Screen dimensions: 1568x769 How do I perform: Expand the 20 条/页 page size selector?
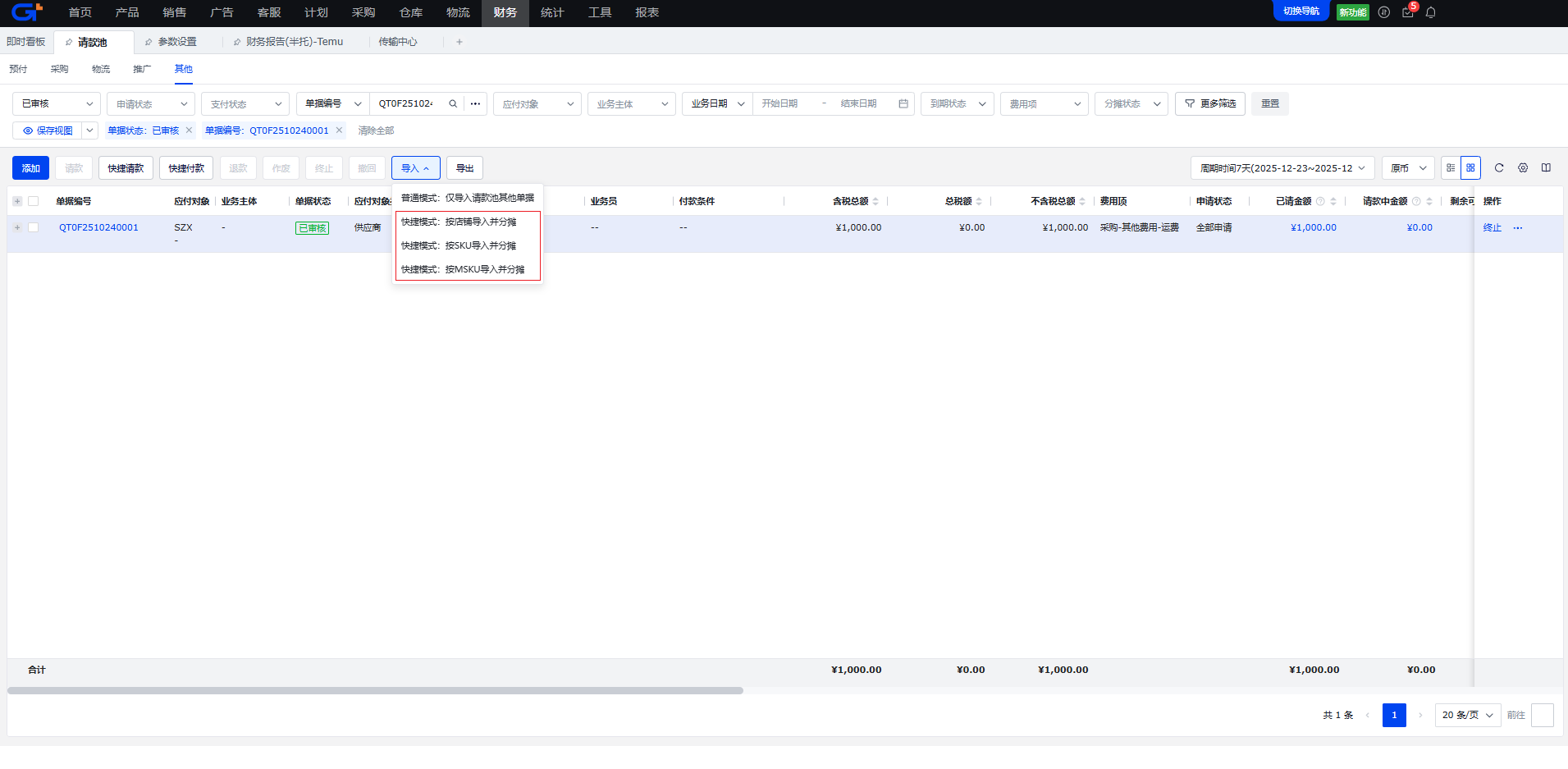tap(1467, 715)
